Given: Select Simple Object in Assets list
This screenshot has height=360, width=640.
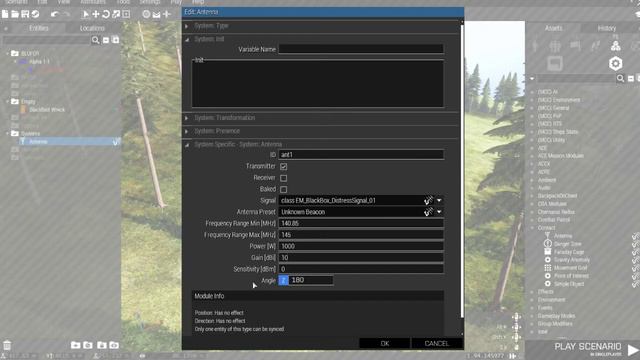Looking at the screenshot, I should coord(569,284).
